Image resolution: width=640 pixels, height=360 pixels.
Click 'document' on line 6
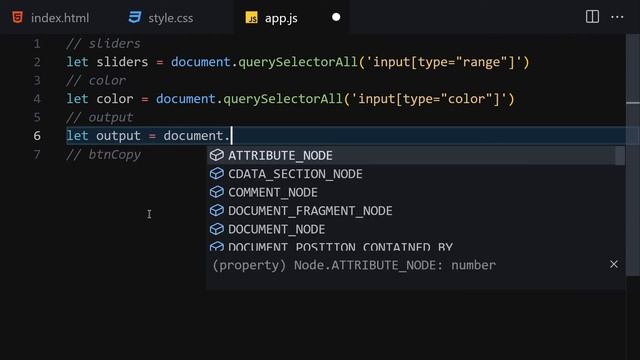(x=193, y=136)
